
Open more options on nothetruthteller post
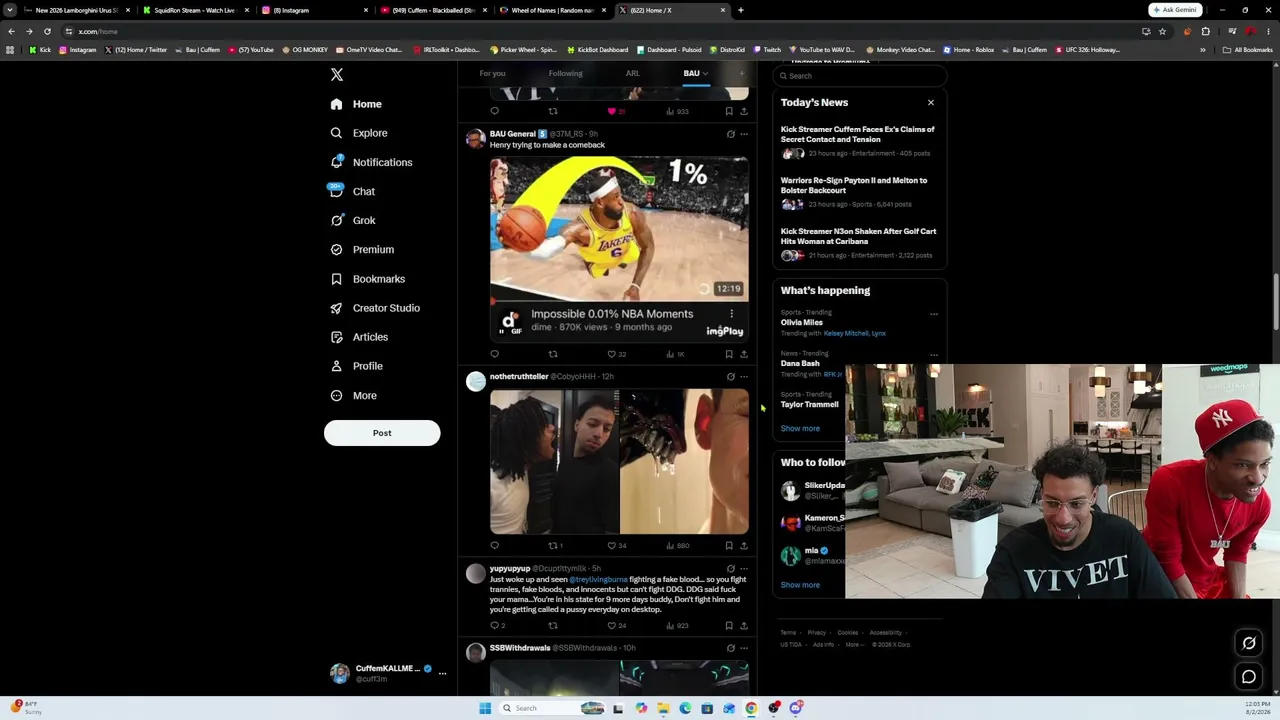pyautogui.click(x=744, y=377)
